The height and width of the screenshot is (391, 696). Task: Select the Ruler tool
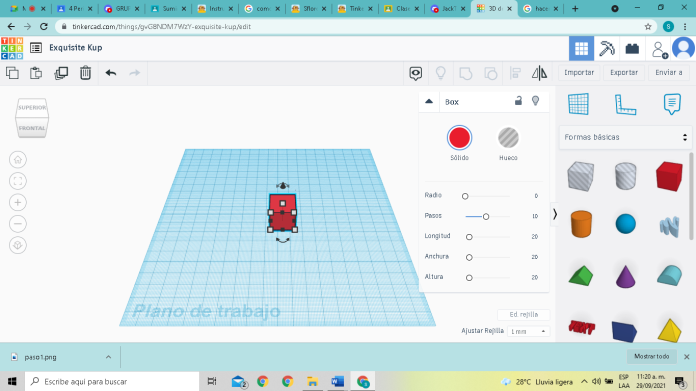coord(625,105)
